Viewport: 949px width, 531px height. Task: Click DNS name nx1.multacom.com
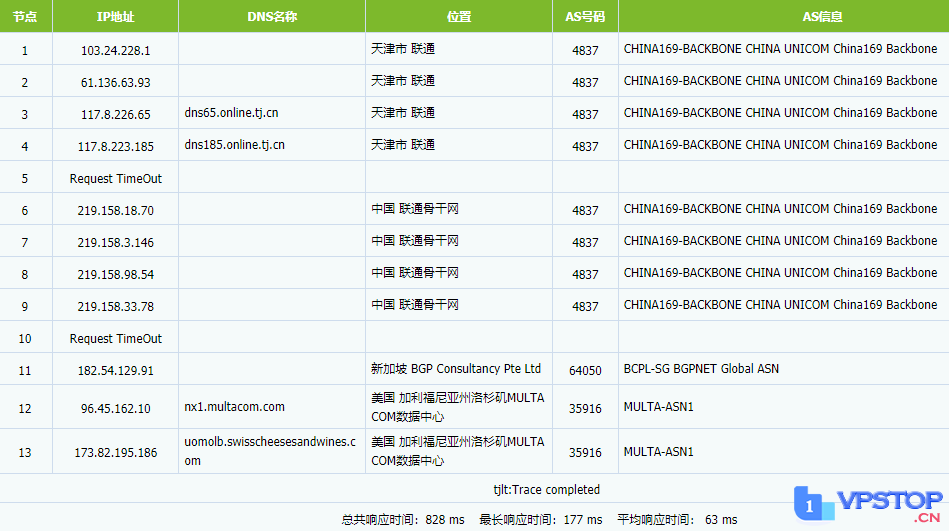point(234,407)
